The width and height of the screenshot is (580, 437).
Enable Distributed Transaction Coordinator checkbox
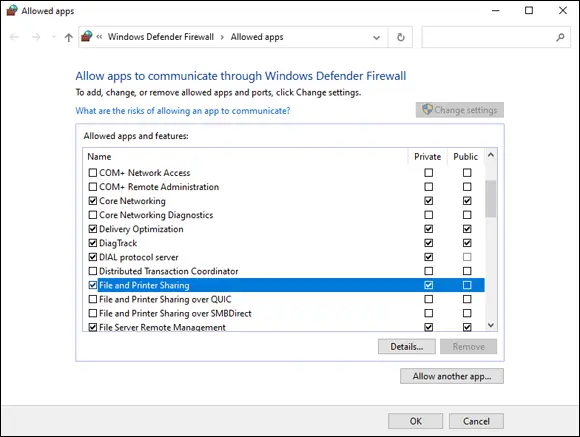click(x=93, y=271)
